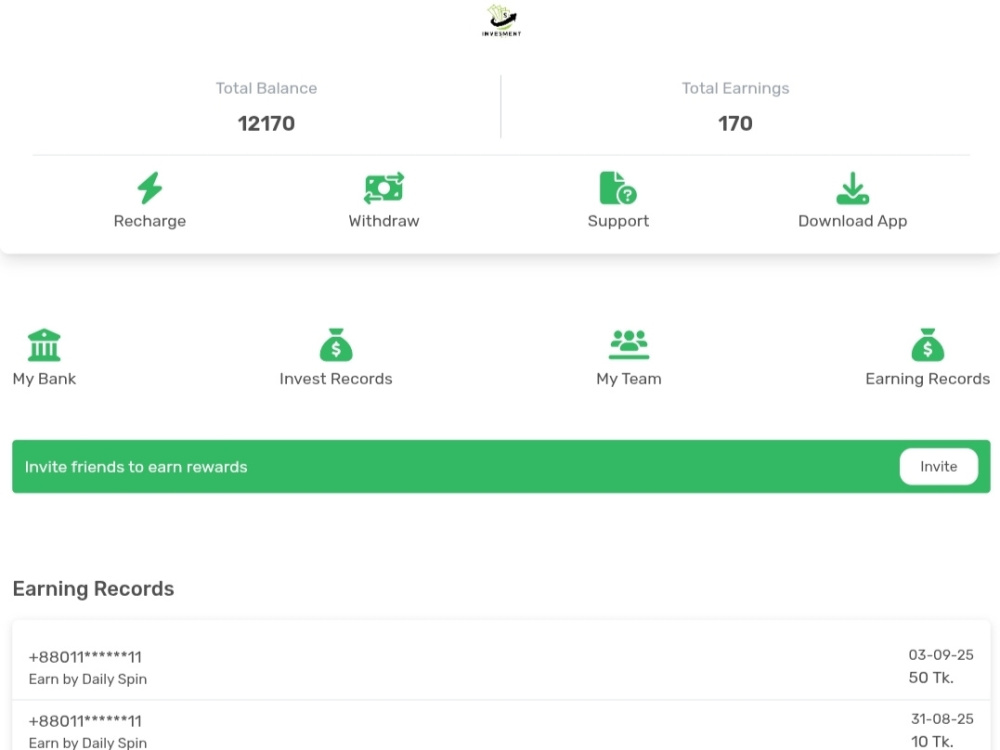Click the Investment logo at the top
This screenshot has height=750, width=1000.
coord(501,20)
